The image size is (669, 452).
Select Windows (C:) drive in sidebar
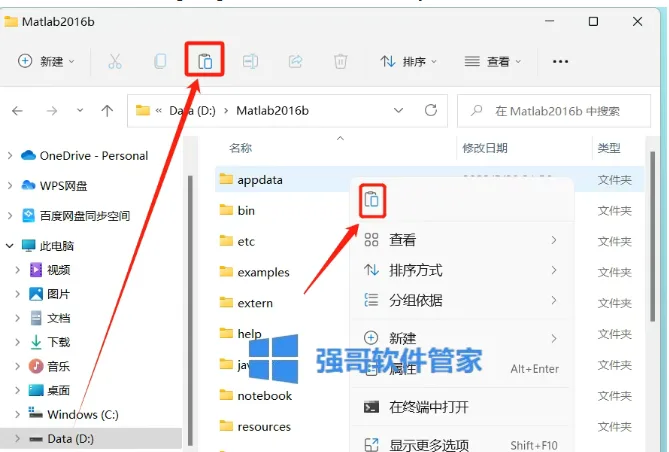[83, 414]
